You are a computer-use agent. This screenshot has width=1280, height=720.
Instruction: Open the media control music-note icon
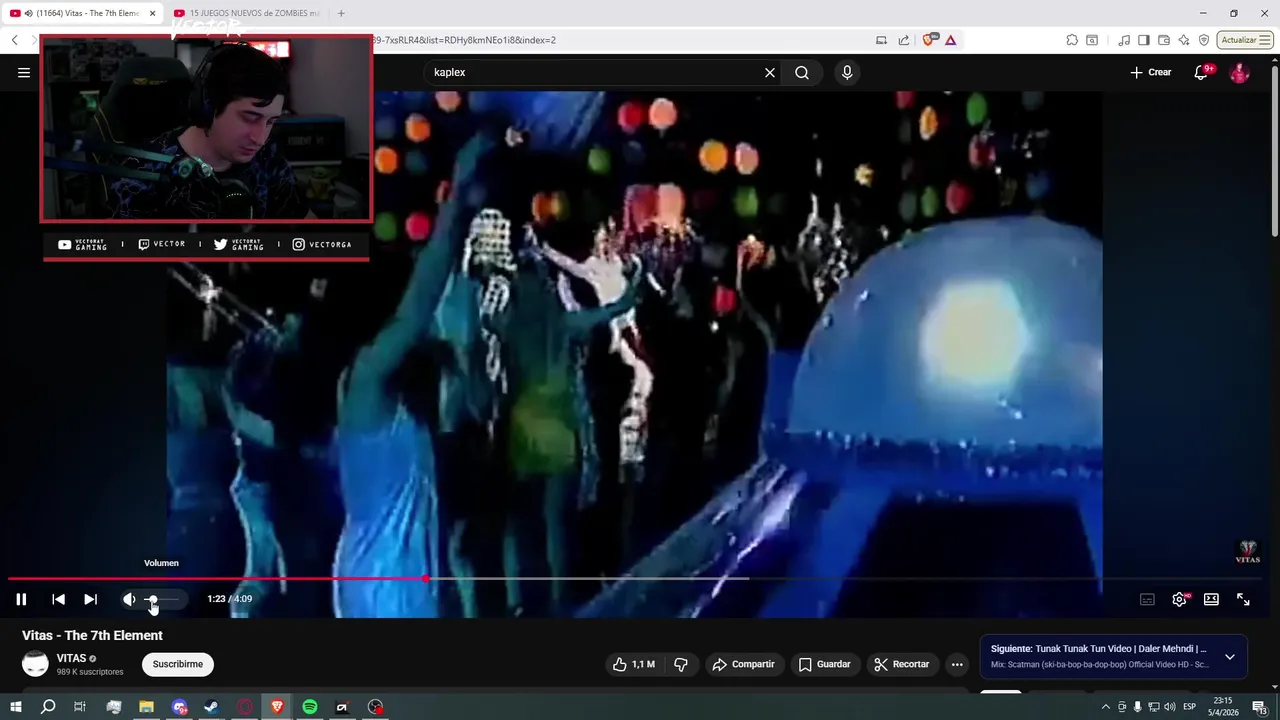(1125, 40)
